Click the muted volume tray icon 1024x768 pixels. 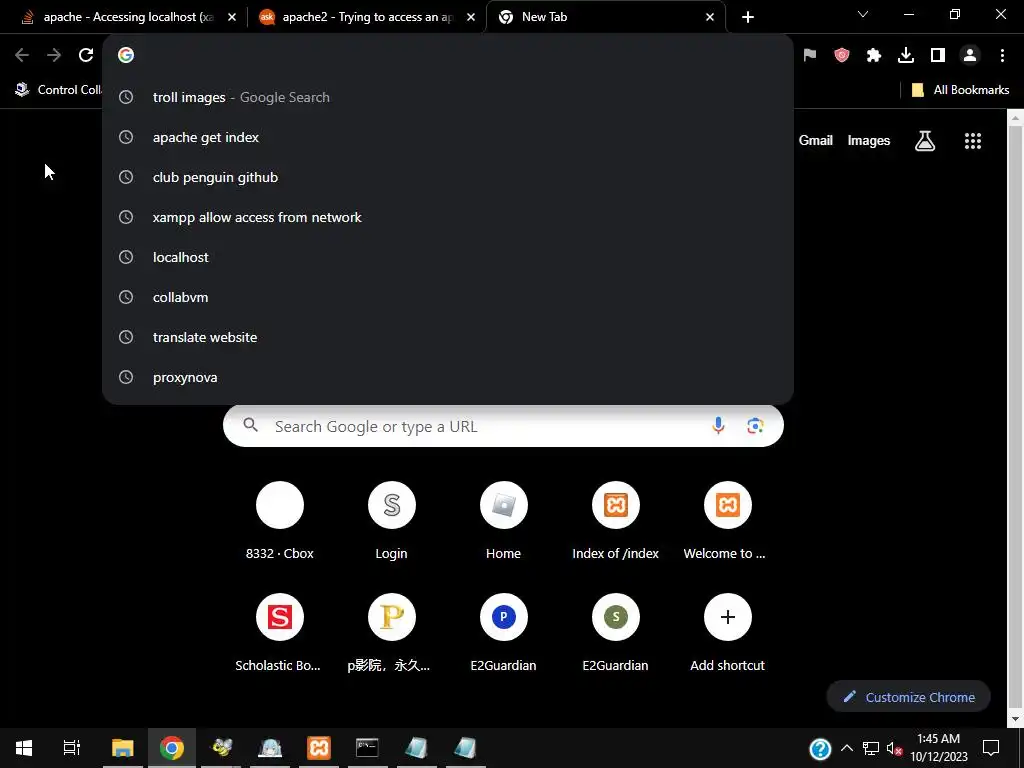[894, 748]
